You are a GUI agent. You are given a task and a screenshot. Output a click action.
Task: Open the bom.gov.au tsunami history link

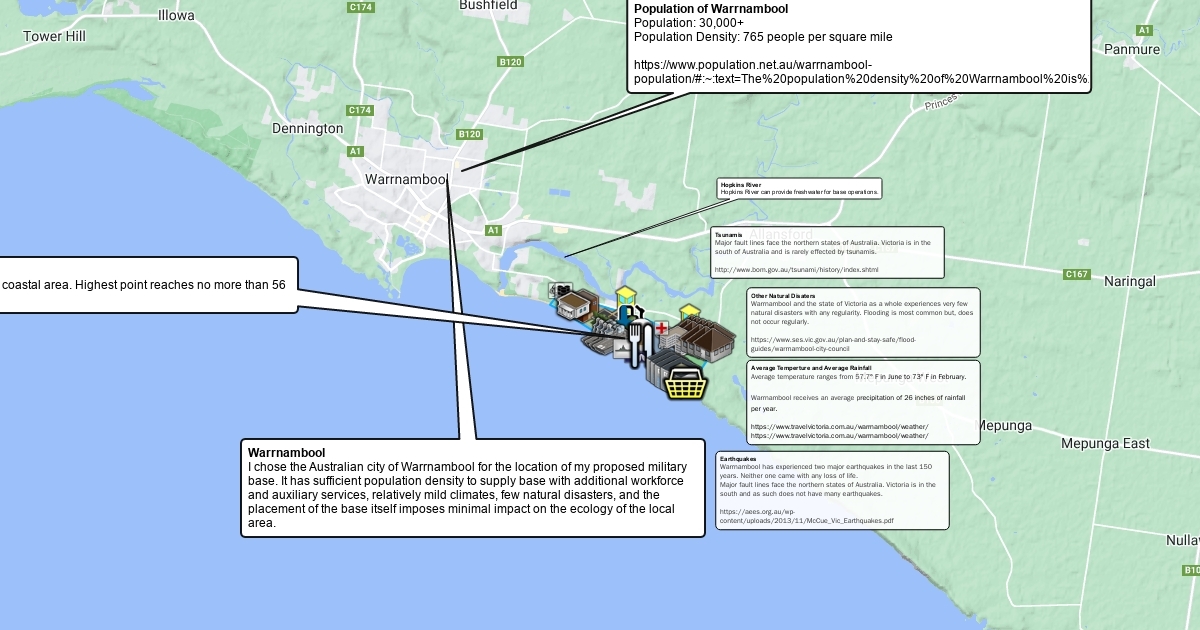coord(796,270)
